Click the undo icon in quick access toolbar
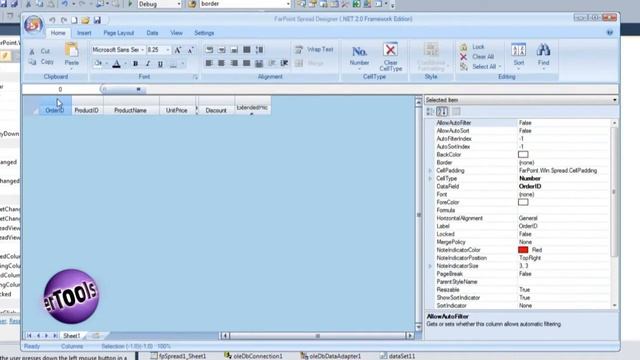640x360 pixels. click(52, 20)
